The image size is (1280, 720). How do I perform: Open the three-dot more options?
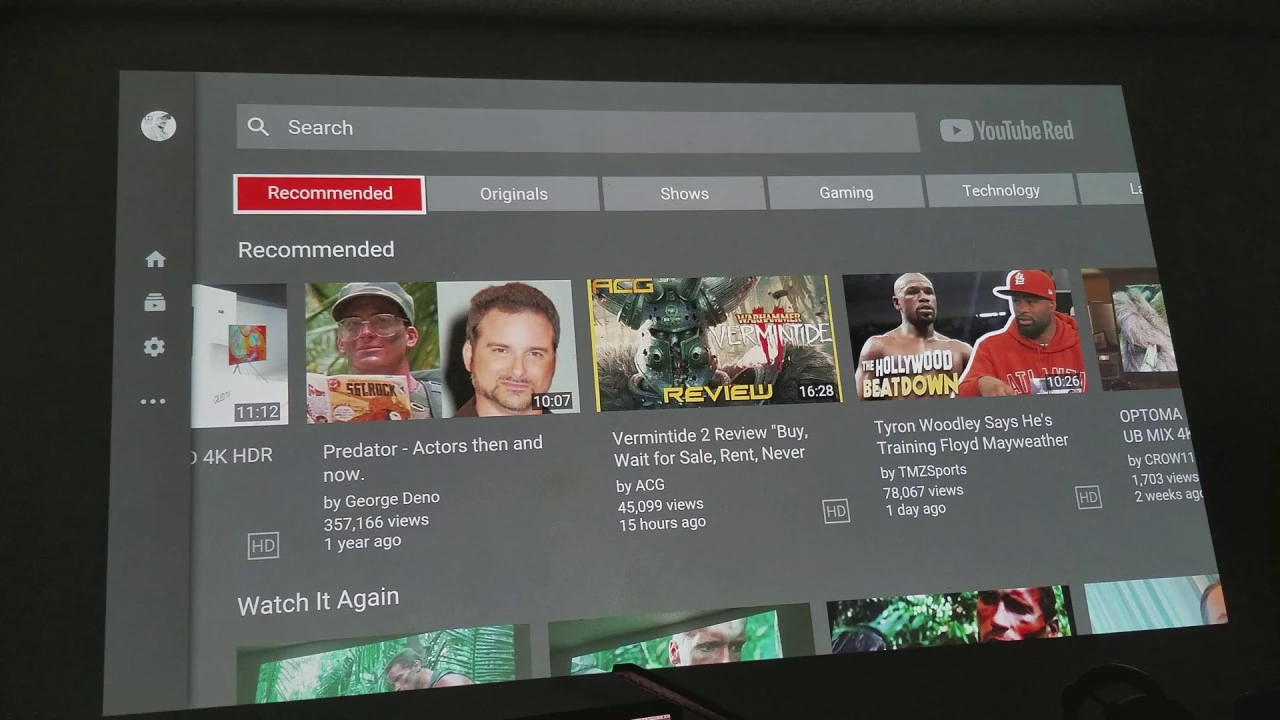click(x=153, y=401)
